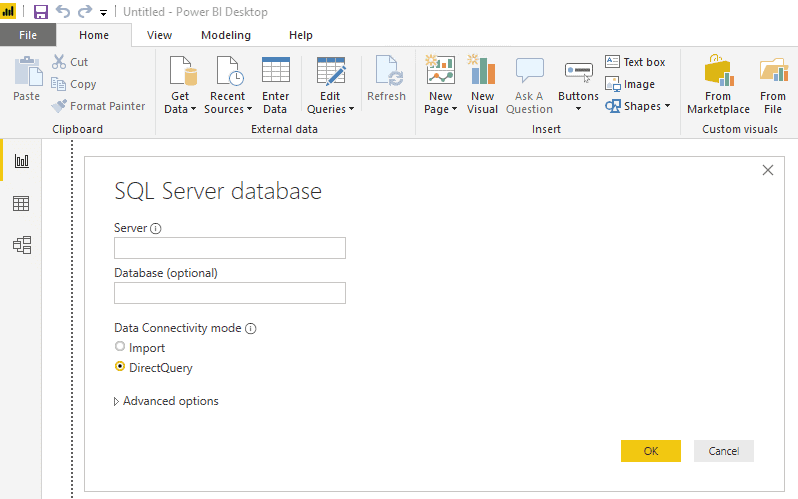Close the SQL Server database dialog
This screenshot has width=798, height=499.
767,170
